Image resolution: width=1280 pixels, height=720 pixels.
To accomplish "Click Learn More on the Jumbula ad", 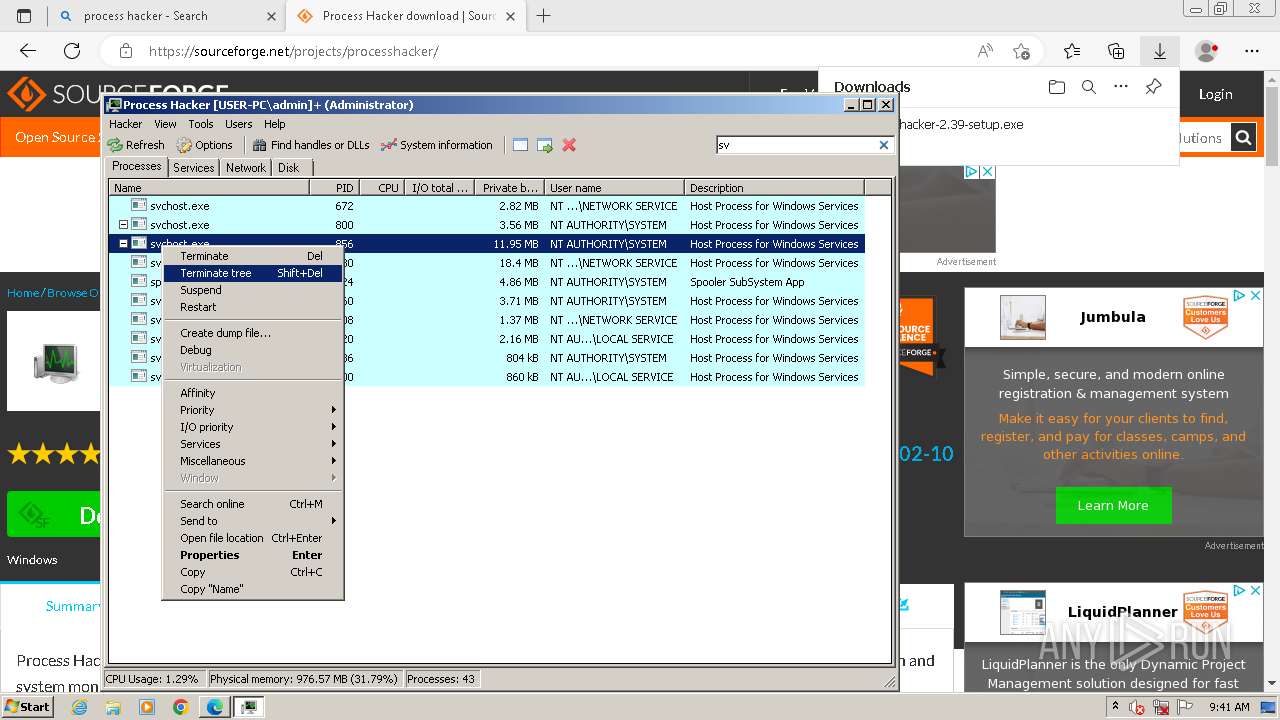I will pyautogui.click(x=1113, y=505).
